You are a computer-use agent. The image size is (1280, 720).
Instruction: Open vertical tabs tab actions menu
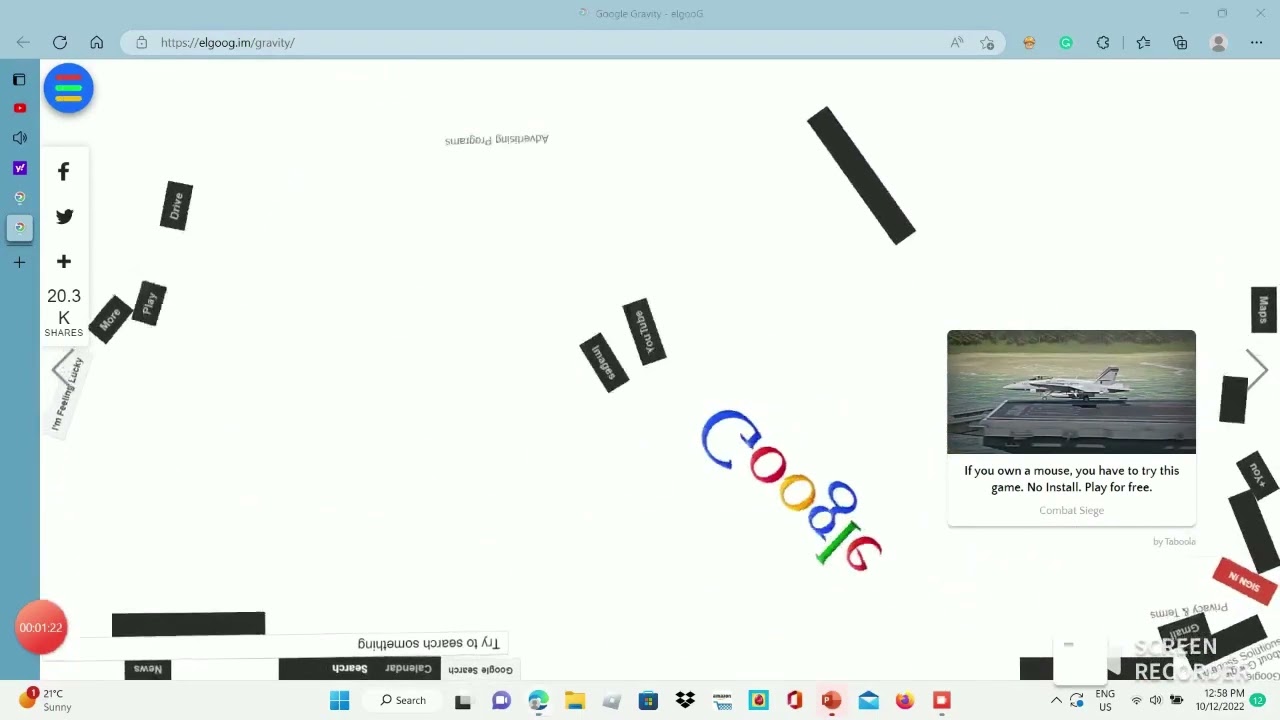(19, 79)
